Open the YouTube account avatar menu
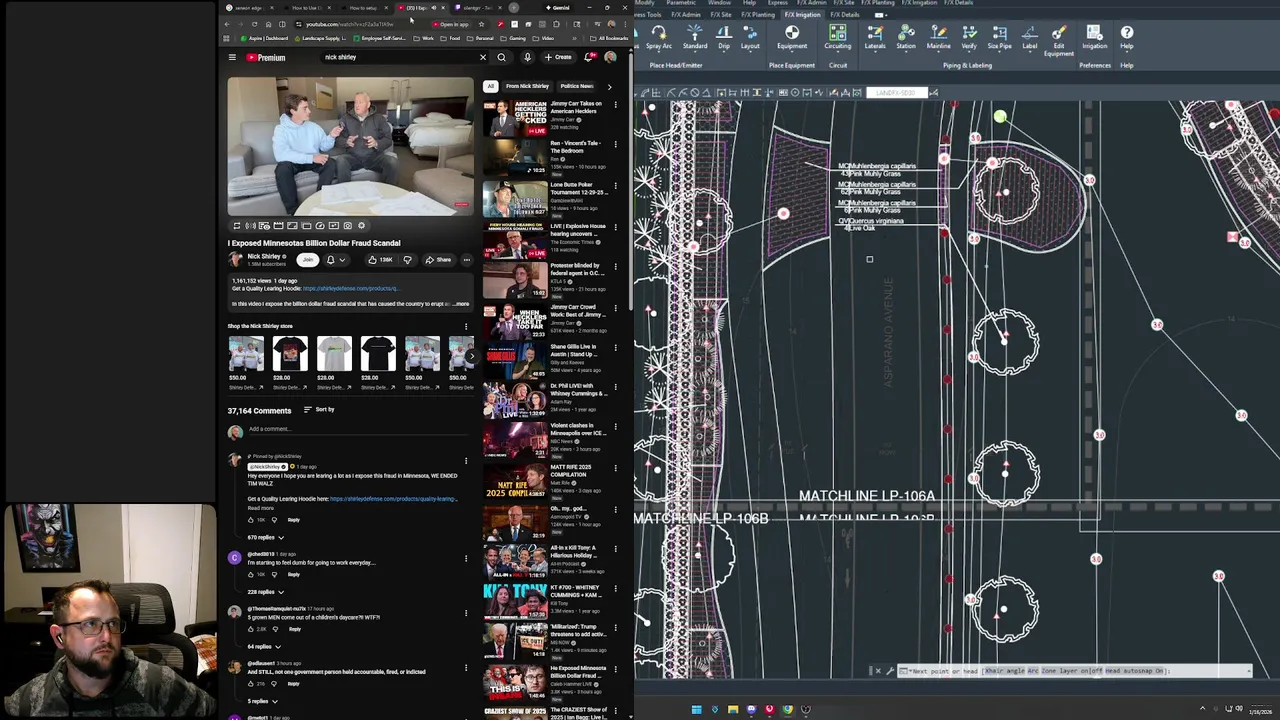Screen dimensions: 1280x720 pos(610,57)
